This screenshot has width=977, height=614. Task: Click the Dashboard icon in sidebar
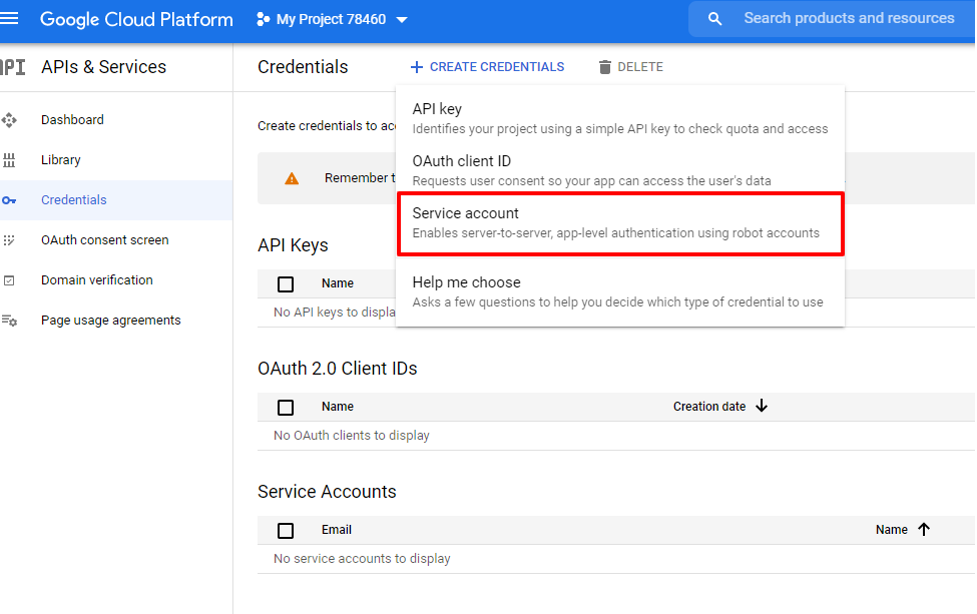point(9,120)
